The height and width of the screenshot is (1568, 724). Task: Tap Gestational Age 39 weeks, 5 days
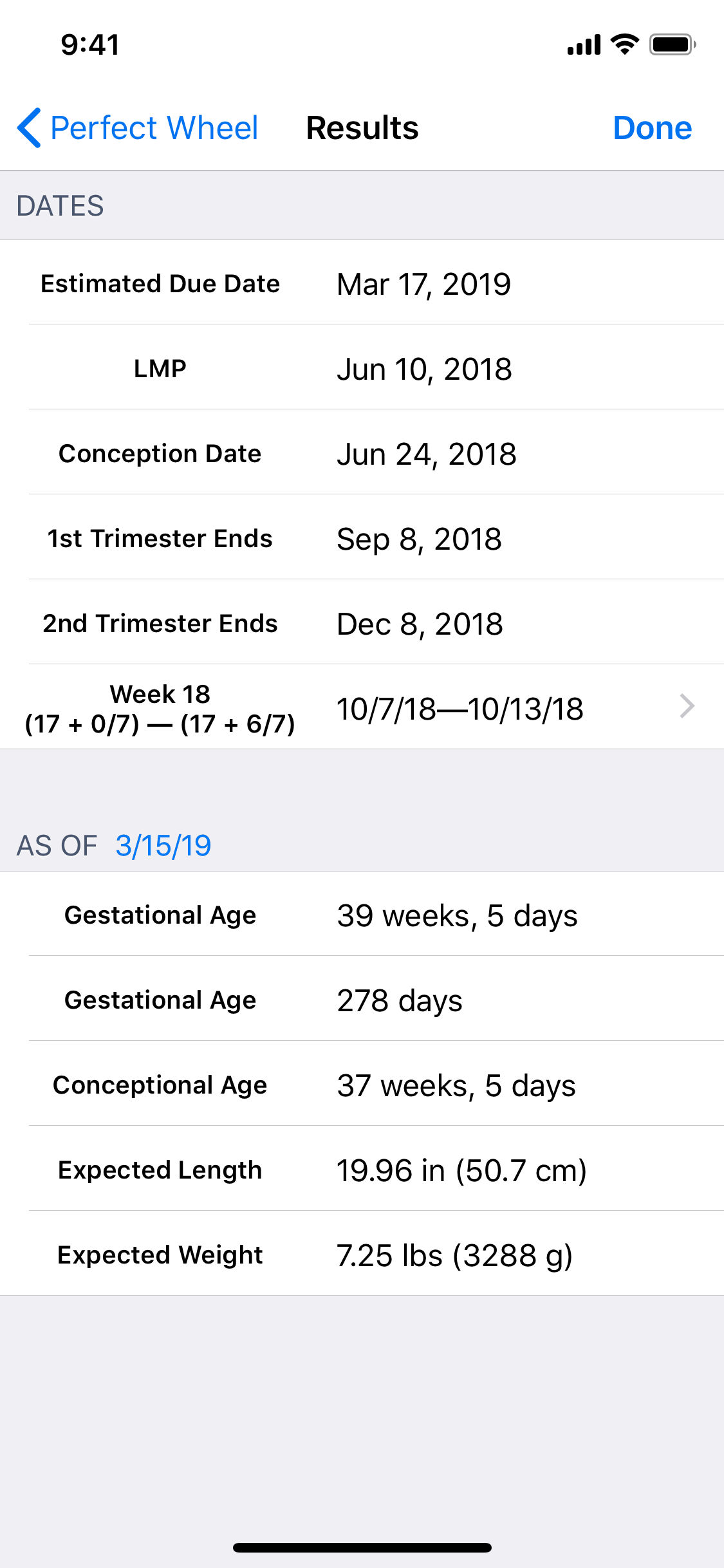tap(362, 914)
